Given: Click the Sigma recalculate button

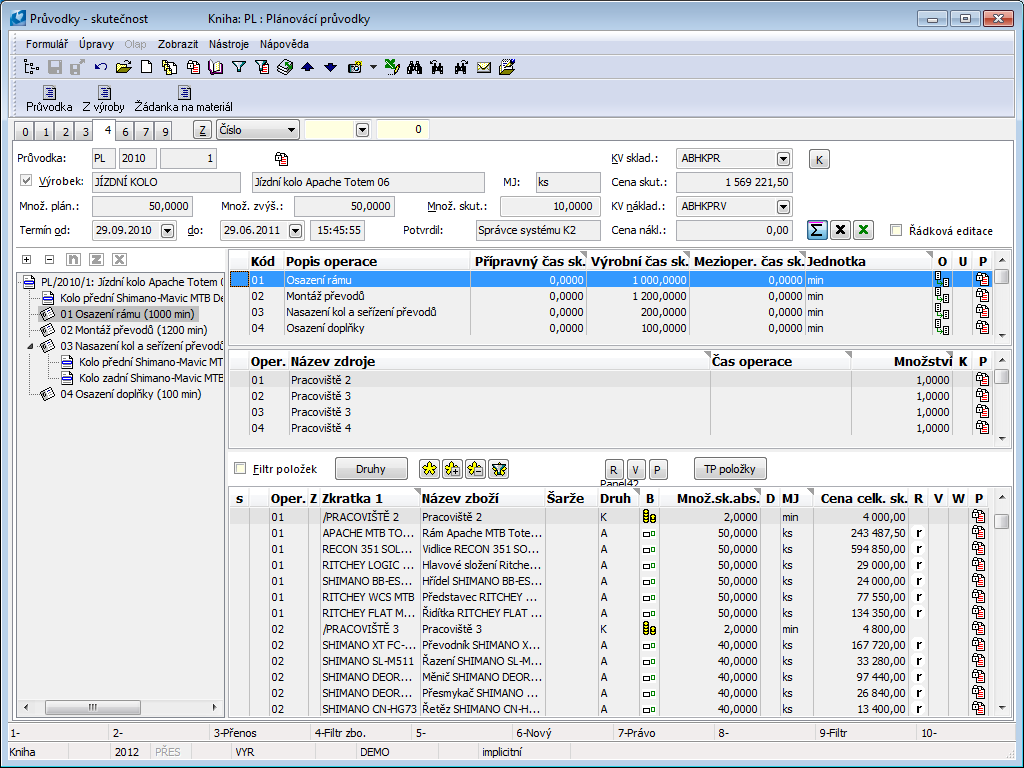Looking at the screenshot, I should pos(817,230).
